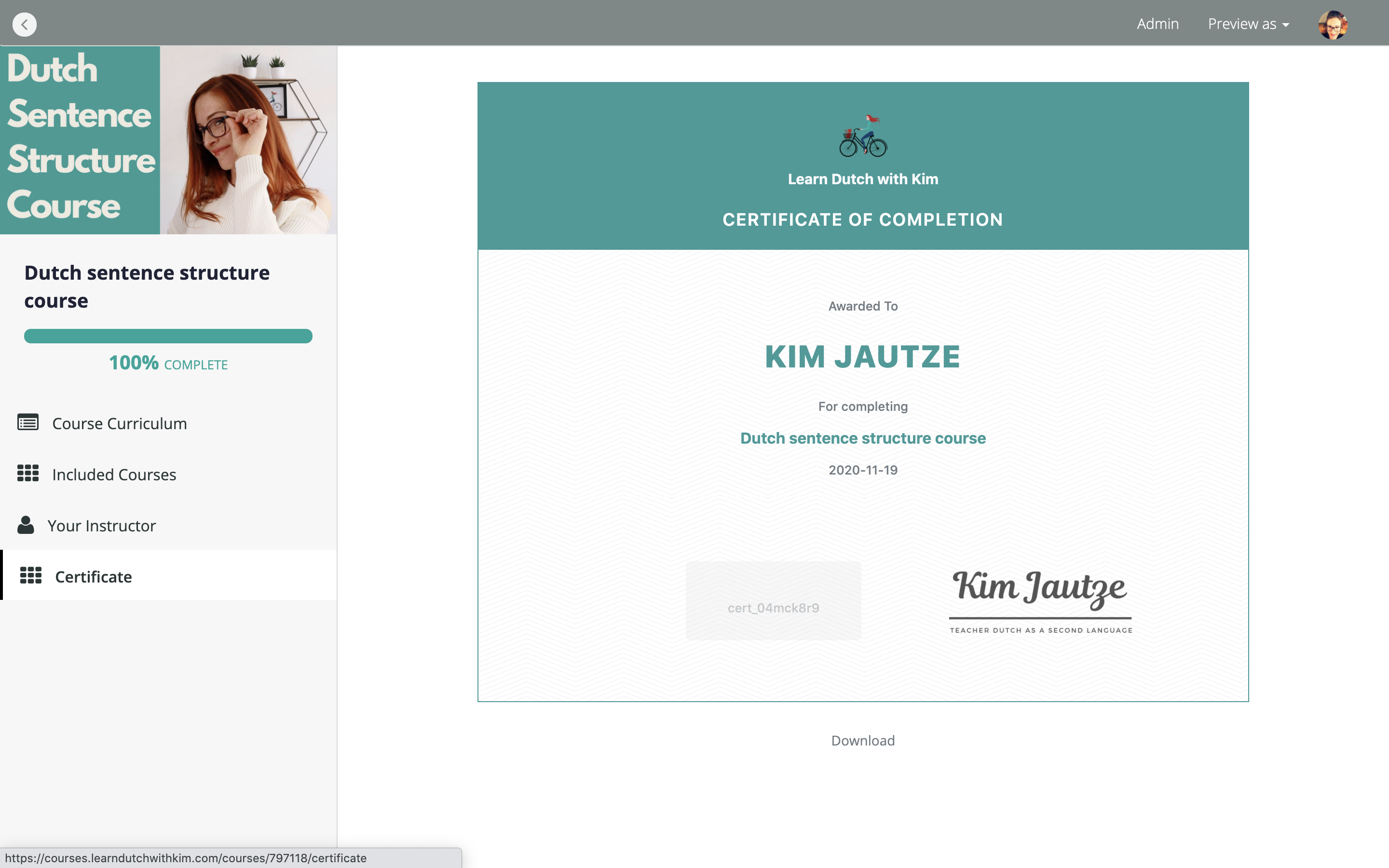Click the KIM JAUTZE awardee name
Viewport: 1389px width, 868px height.
[x=863, y=356]
